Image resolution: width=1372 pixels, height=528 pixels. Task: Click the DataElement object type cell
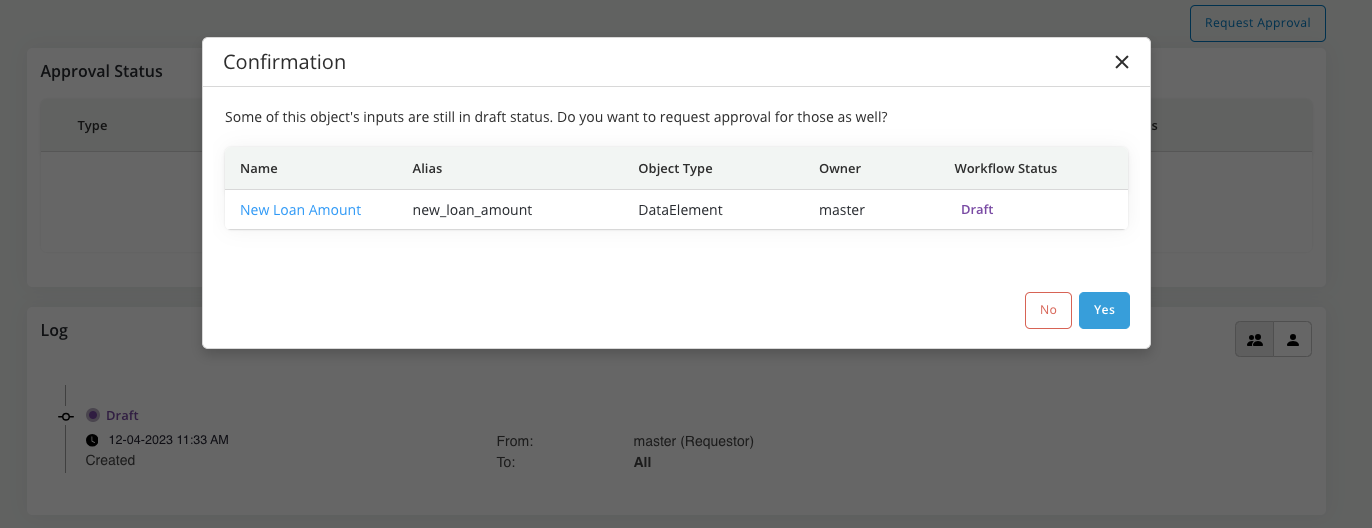pos(680,210)
